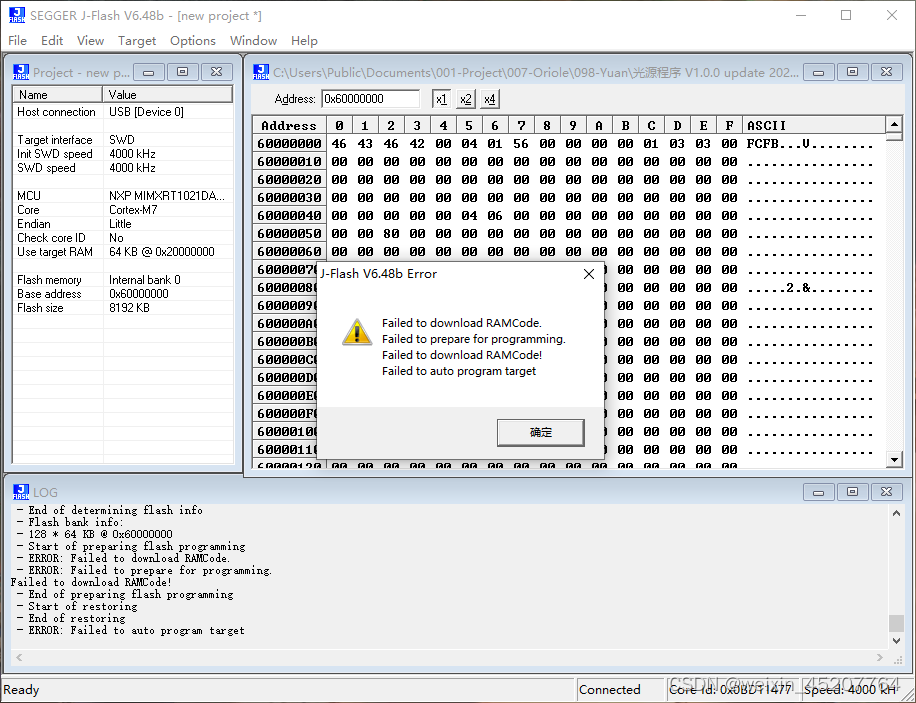Click LOG vertical scrollbar up arrow
The width and height of the screenshot is (916, 703).
(x=896, y=513)
